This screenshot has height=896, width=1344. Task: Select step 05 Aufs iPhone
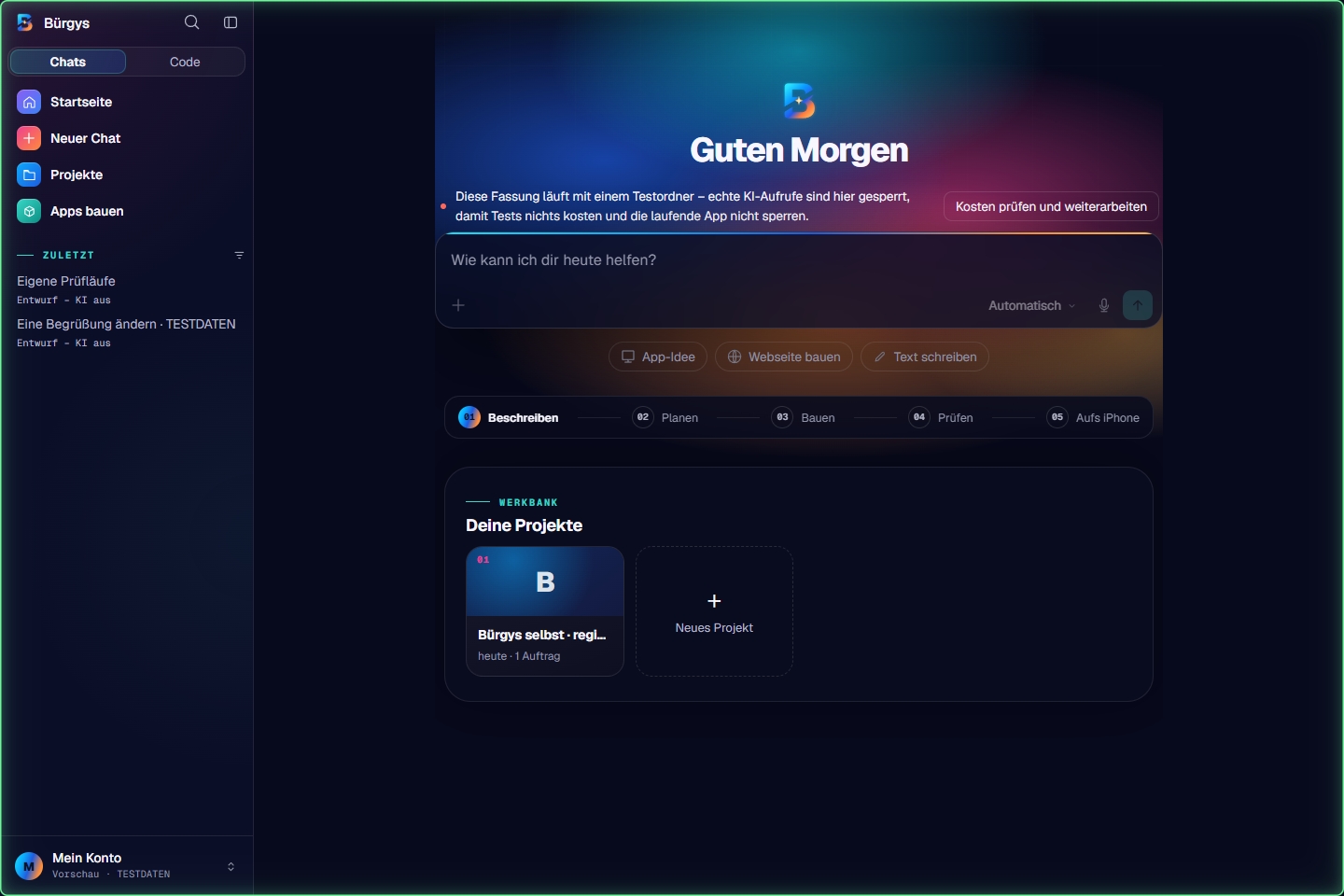(1093, 417)
